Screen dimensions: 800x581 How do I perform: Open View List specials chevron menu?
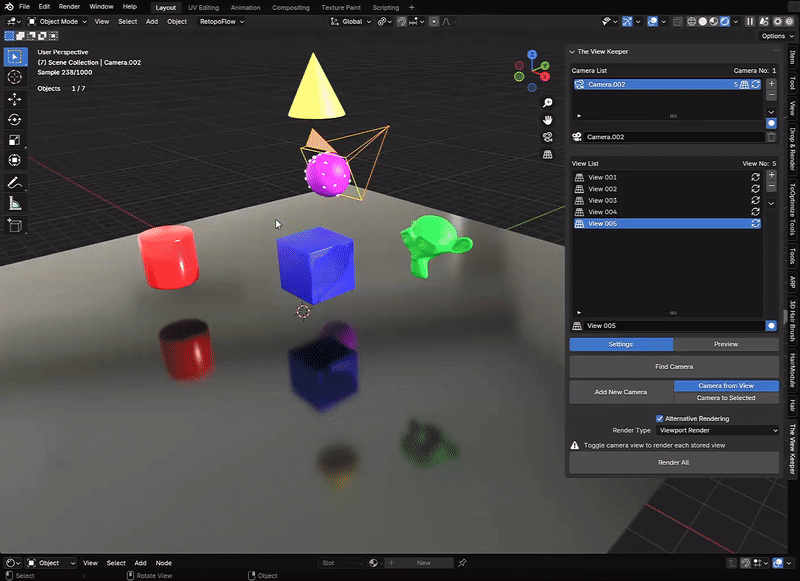coord(771,203)
